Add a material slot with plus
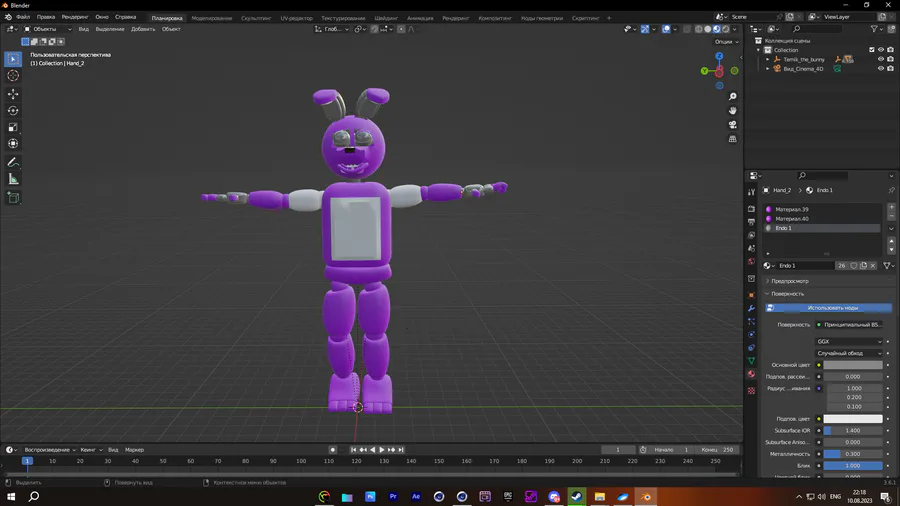The width and height of the screenshot is (900, 506). (891, 207)
